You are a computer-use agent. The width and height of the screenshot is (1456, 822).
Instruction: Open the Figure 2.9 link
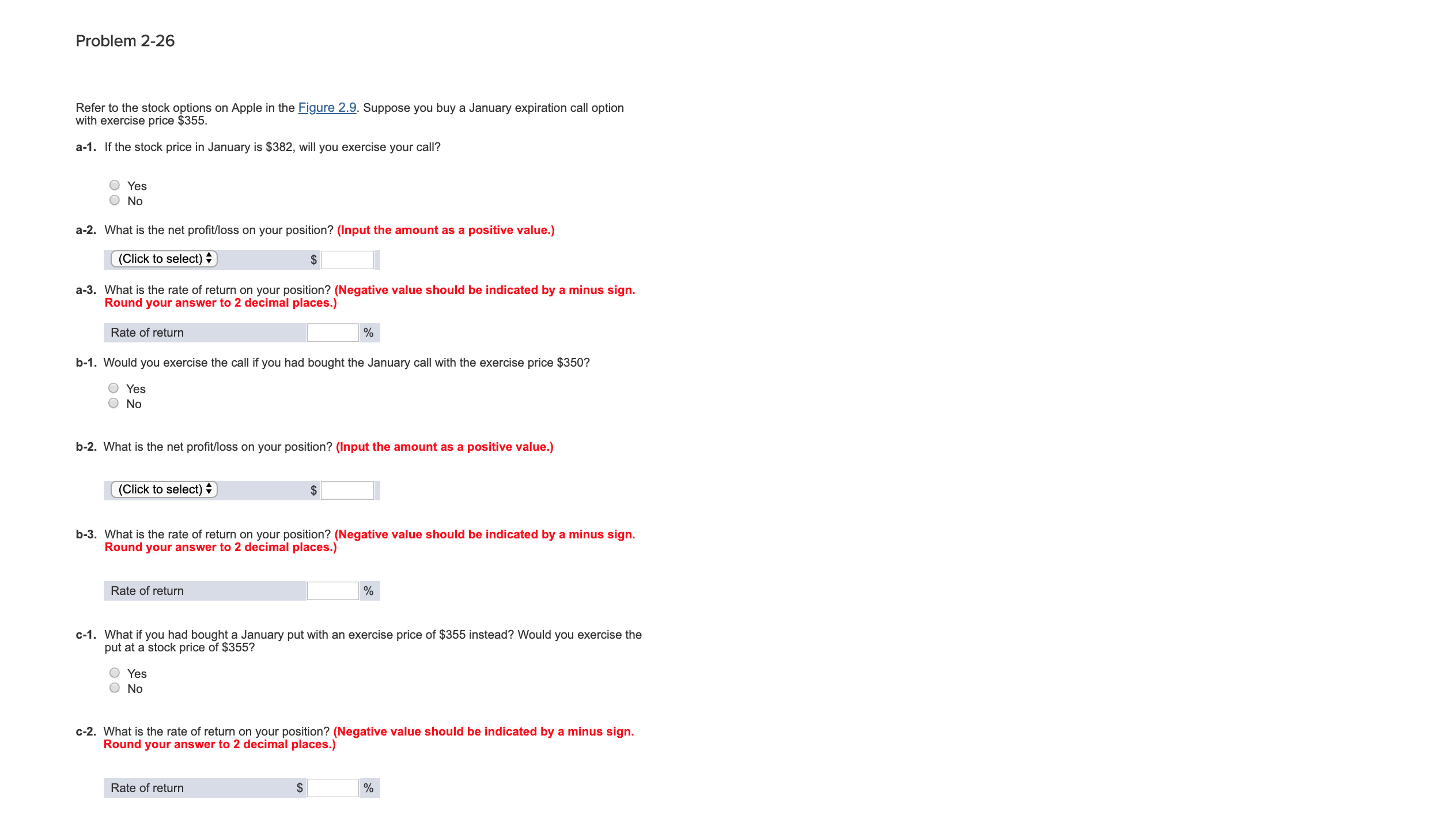327,108
